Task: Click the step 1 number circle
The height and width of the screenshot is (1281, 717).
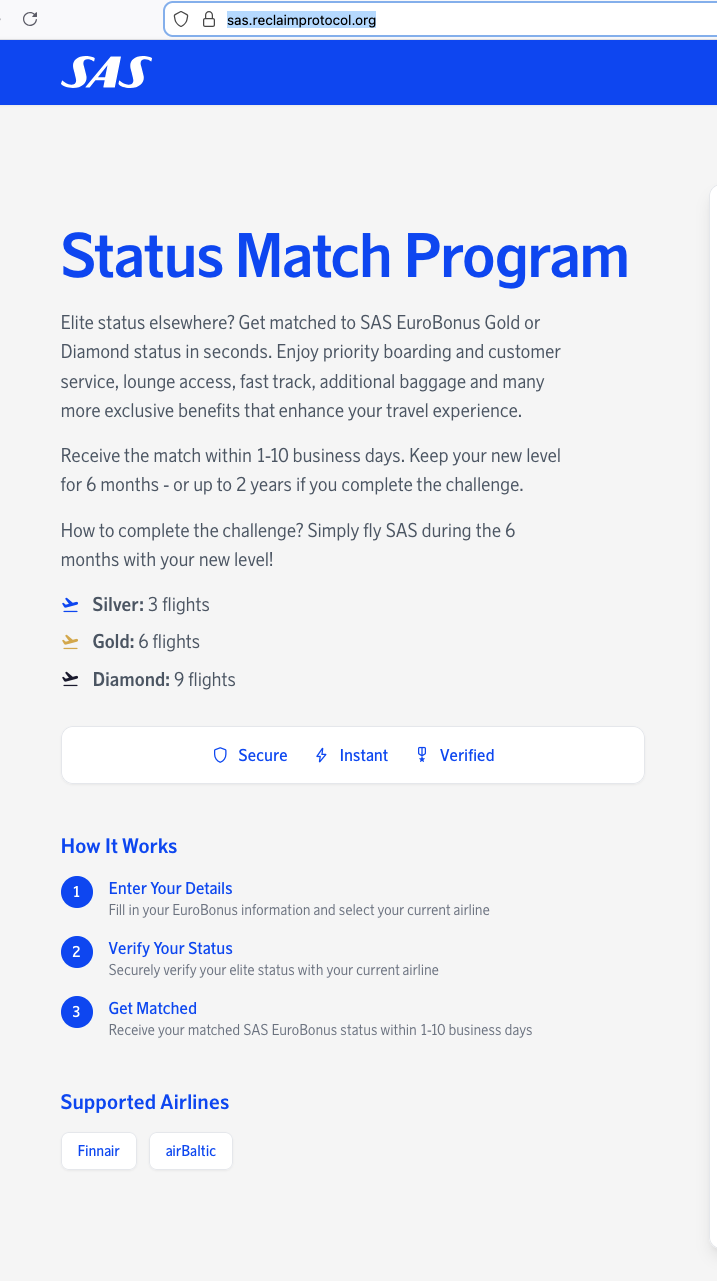Action: click(x=77, y=892)
